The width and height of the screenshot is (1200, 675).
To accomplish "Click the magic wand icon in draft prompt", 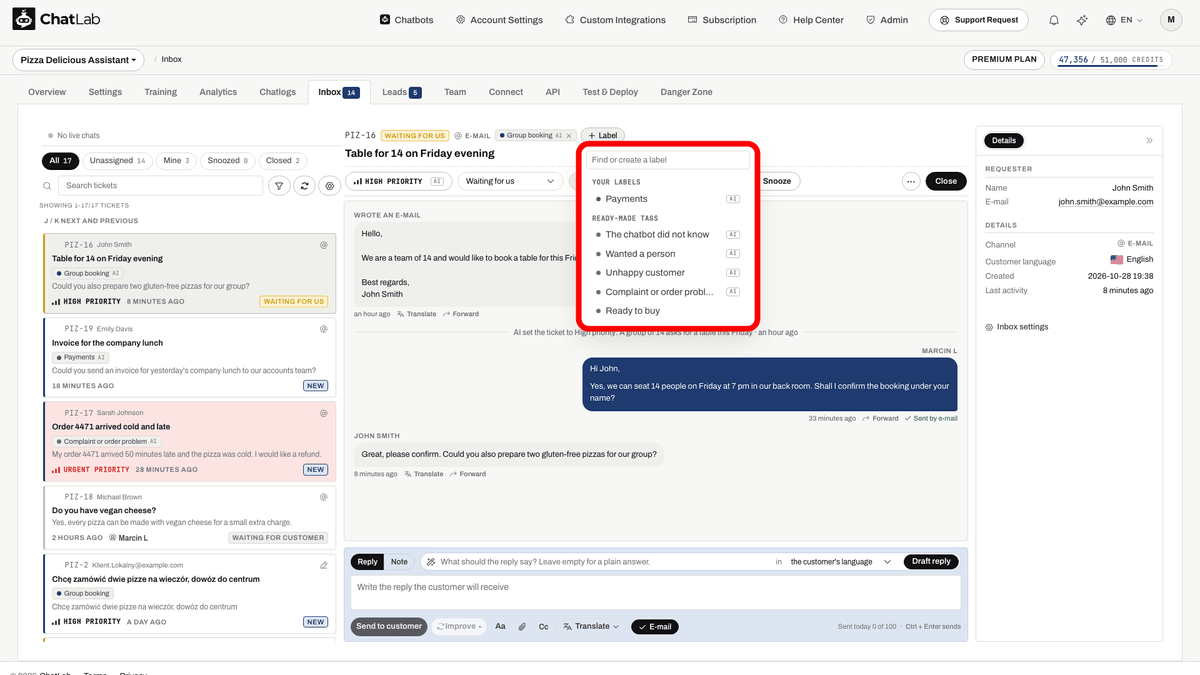I will 430,562.
